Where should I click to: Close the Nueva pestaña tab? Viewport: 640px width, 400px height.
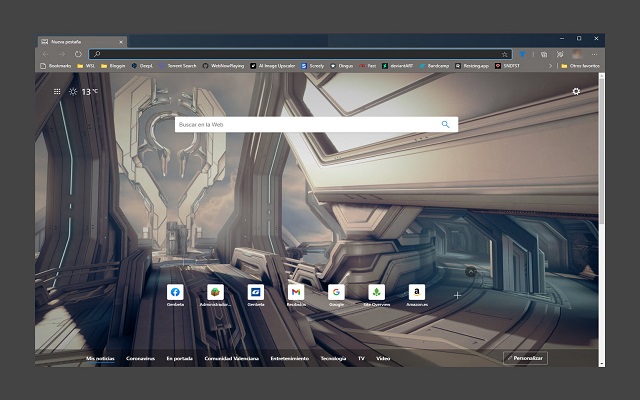click(x=121, y=42)
